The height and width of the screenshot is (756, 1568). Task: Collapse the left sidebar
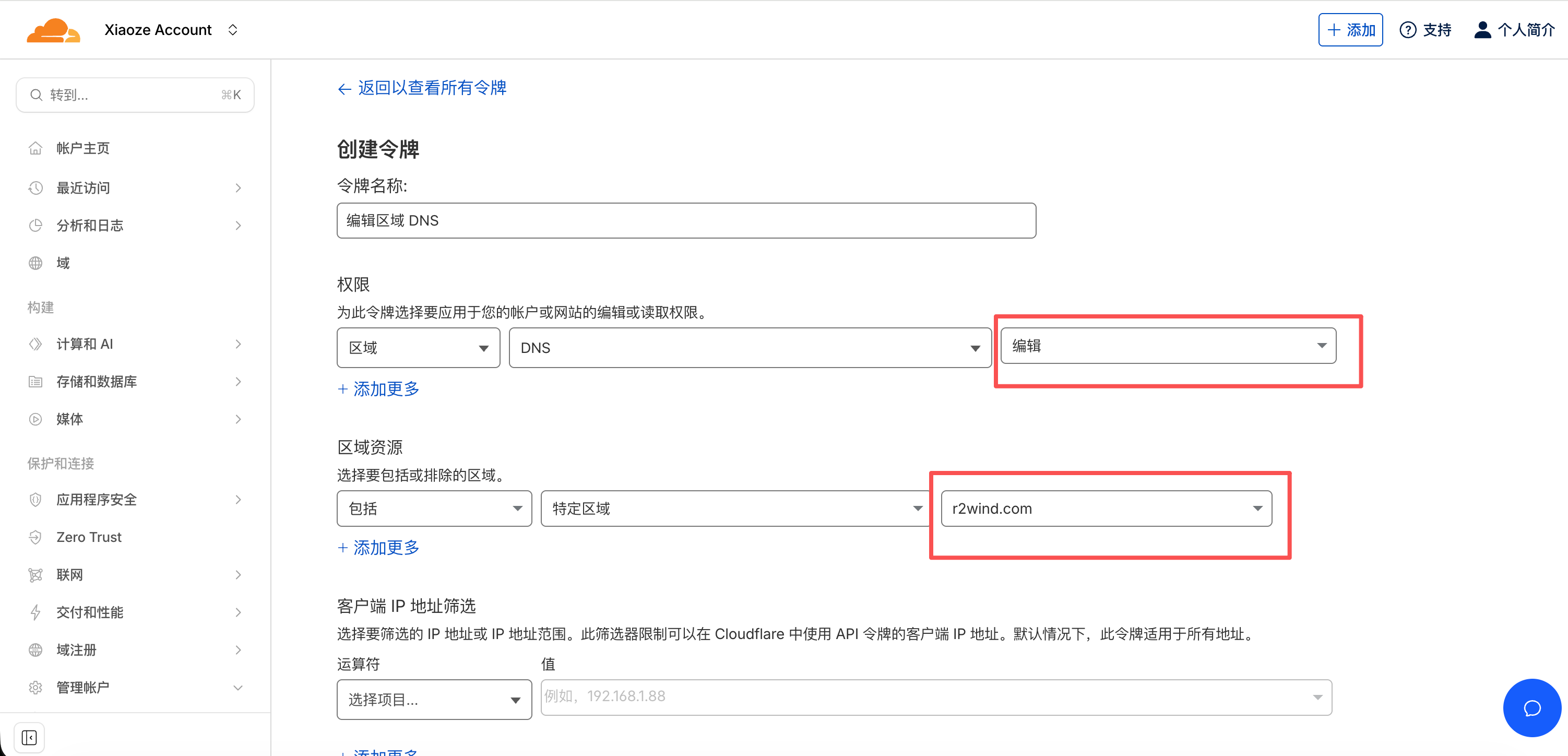[x=29, y=737]
